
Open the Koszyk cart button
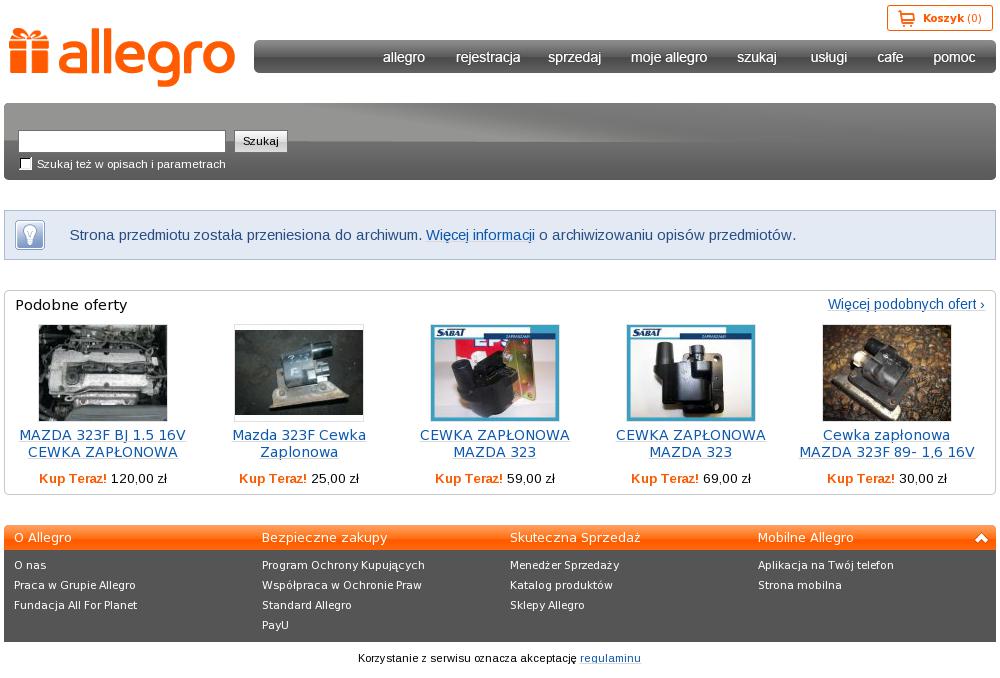[x=939, y=18]
